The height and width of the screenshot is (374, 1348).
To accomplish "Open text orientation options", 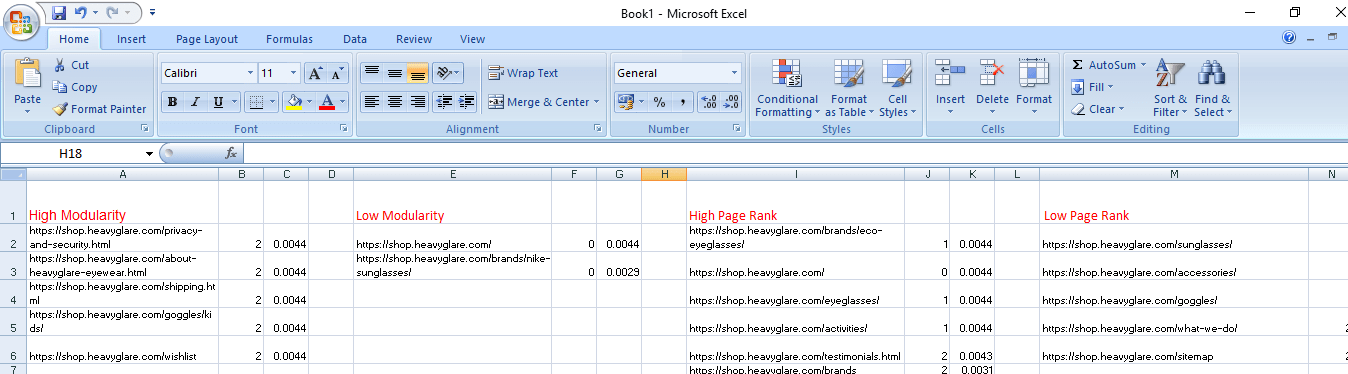I will 448,73.
